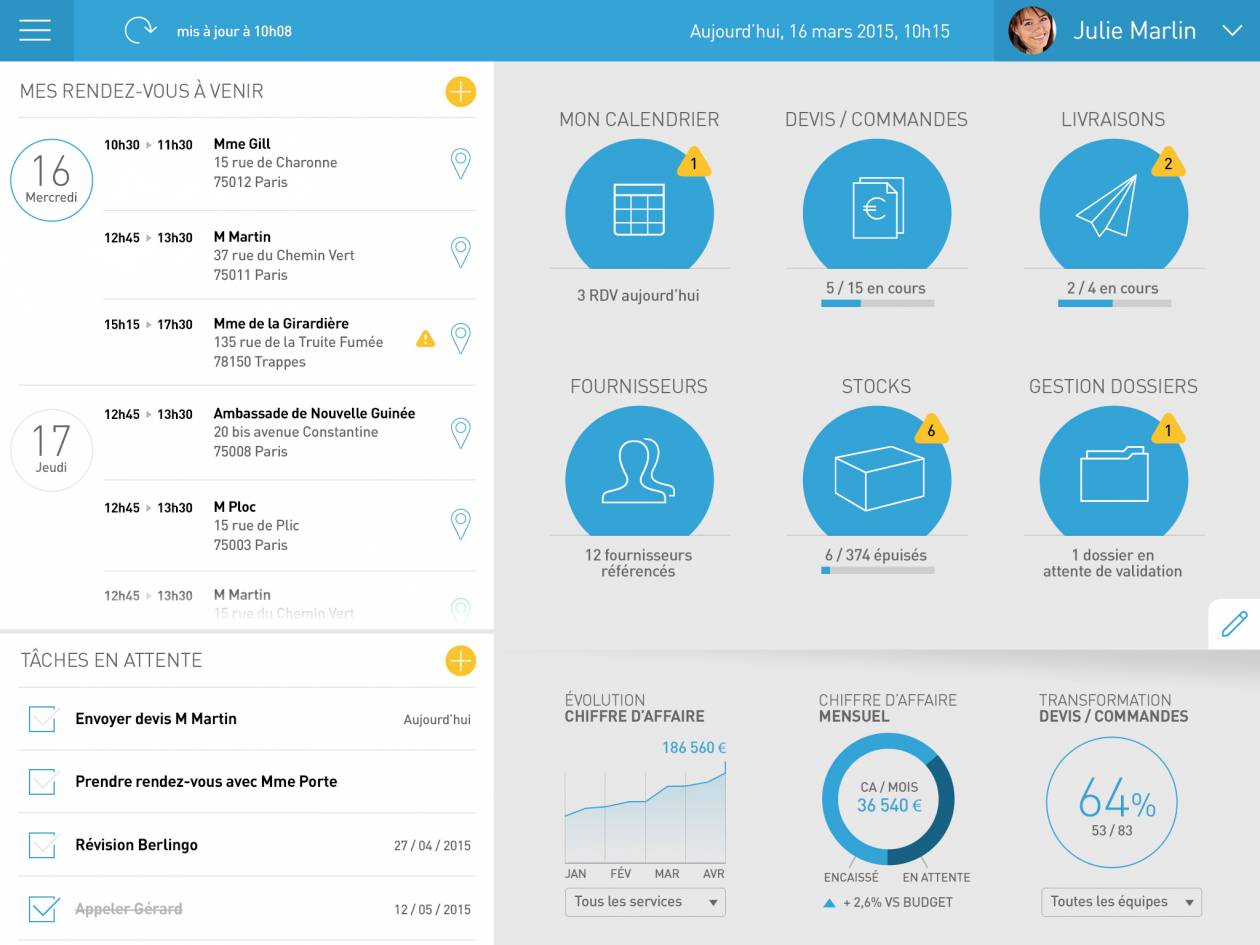
Task: Open the hamburger menu
Action: [x=35, y=31]
